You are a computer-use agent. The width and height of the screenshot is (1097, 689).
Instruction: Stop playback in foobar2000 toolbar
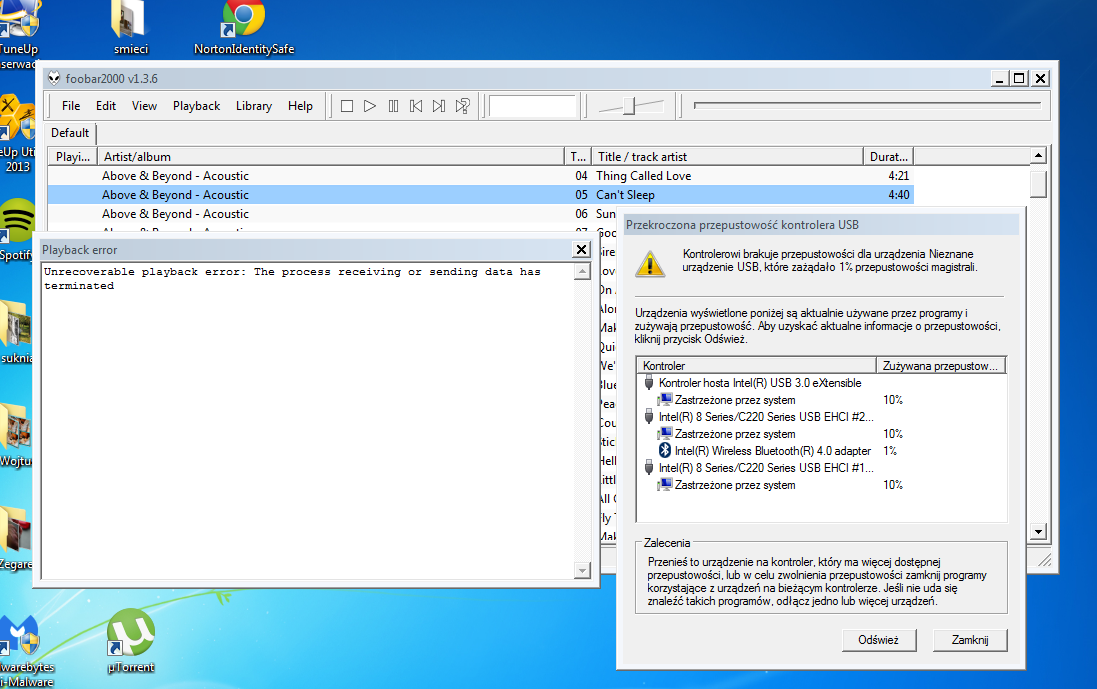tap(347, 106)
